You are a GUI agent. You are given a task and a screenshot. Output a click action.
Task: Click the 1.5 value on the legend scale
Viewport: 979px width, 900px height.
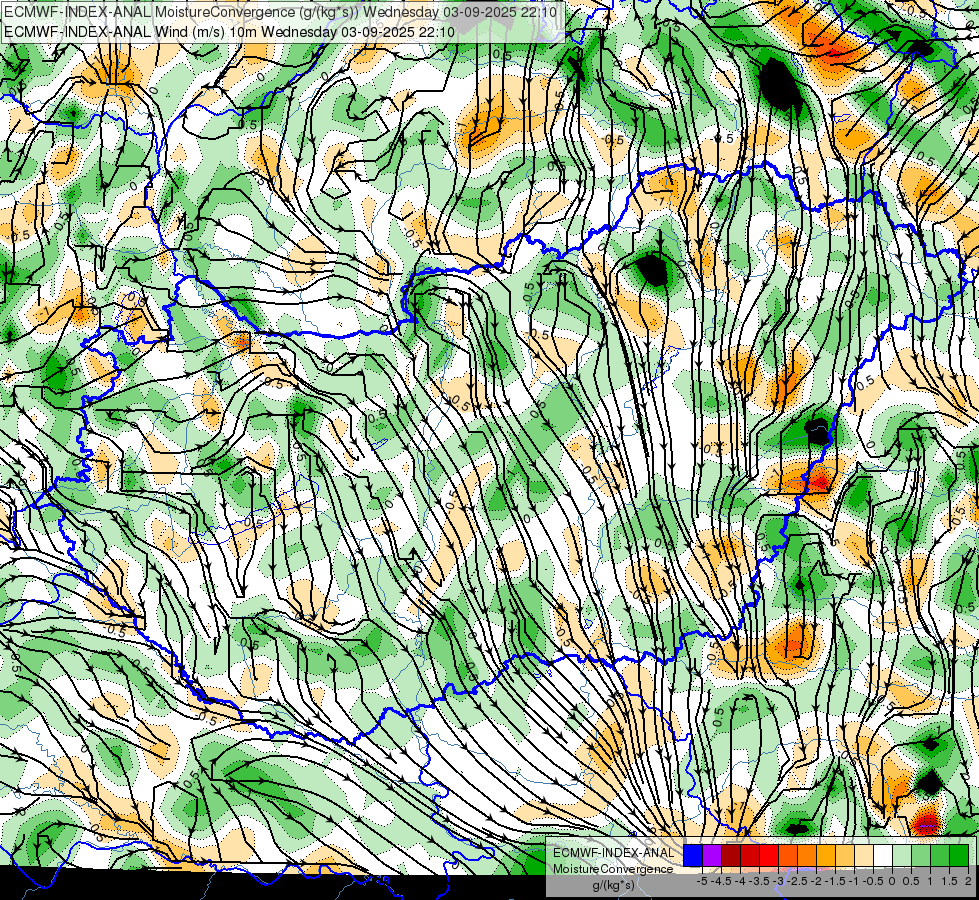click(950, 881)
